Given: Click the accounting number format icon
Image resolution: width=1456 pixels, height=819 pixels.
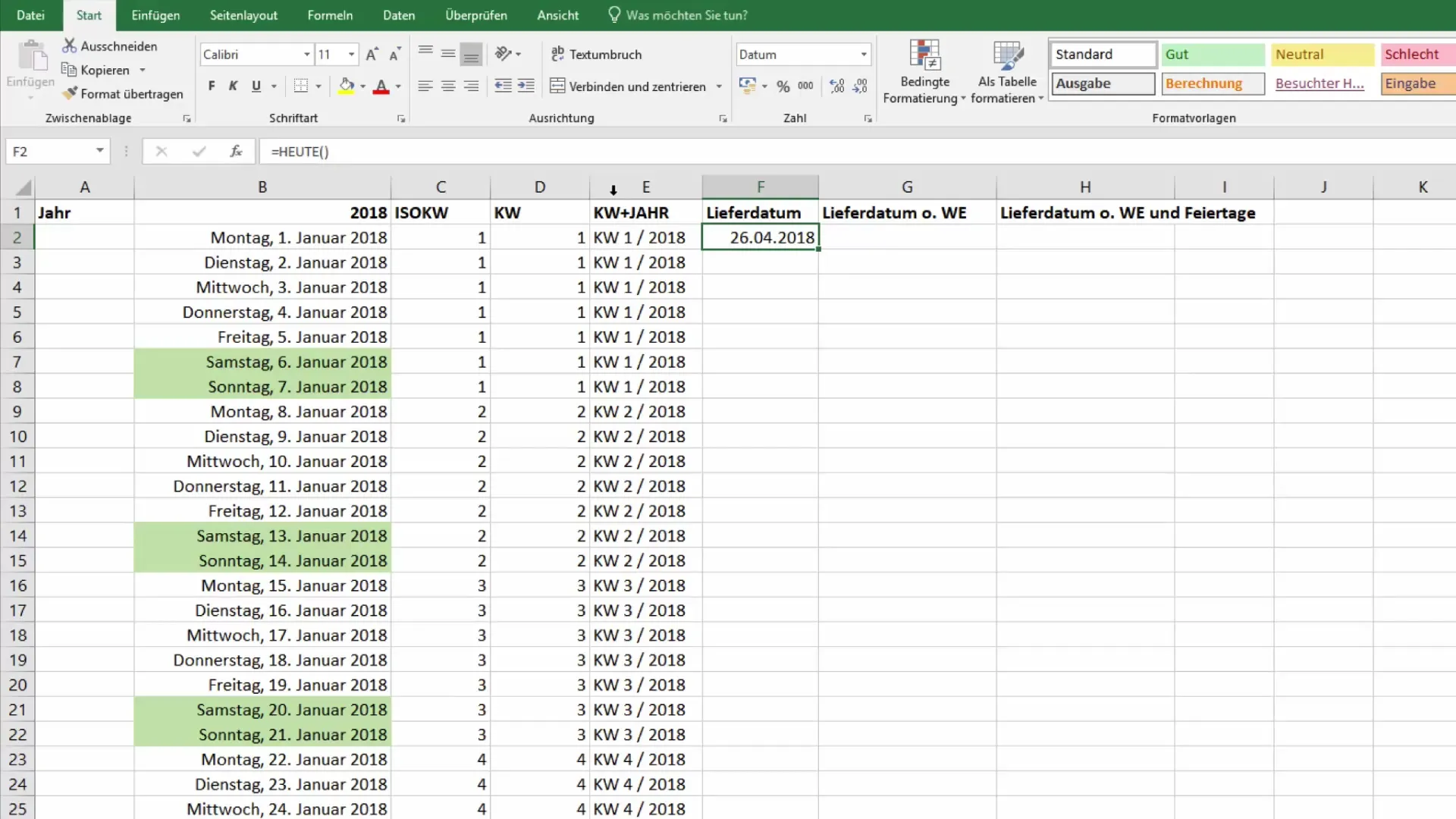Looking at the screenshot, I should tap(748, 86).
